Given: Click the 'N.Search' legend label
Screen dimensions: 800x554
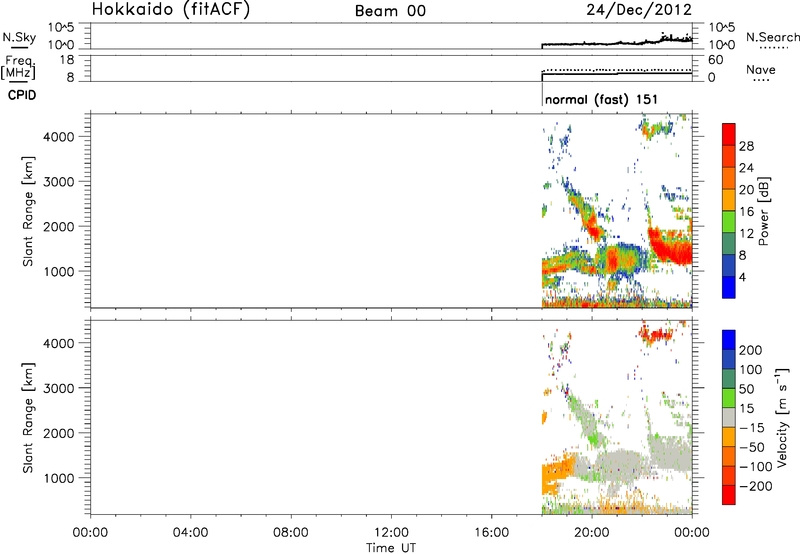Looking at the screenshot, I should [773, 37].
